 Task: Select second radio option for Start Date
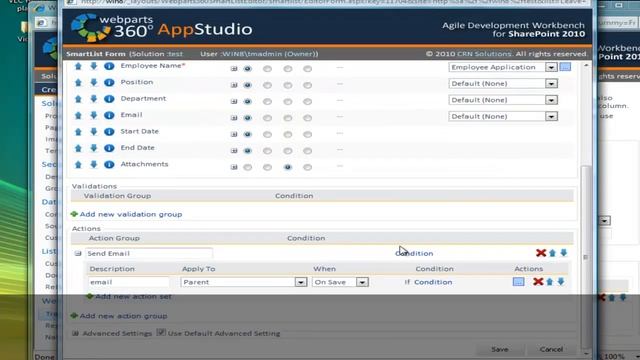point(267,134)
